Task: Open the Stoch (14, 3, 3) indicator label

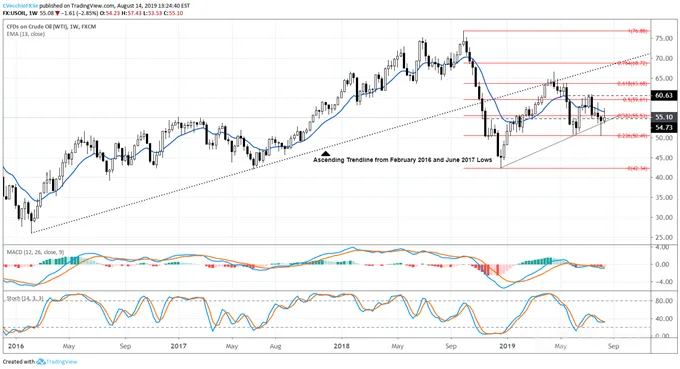Action: click(25, 299)
